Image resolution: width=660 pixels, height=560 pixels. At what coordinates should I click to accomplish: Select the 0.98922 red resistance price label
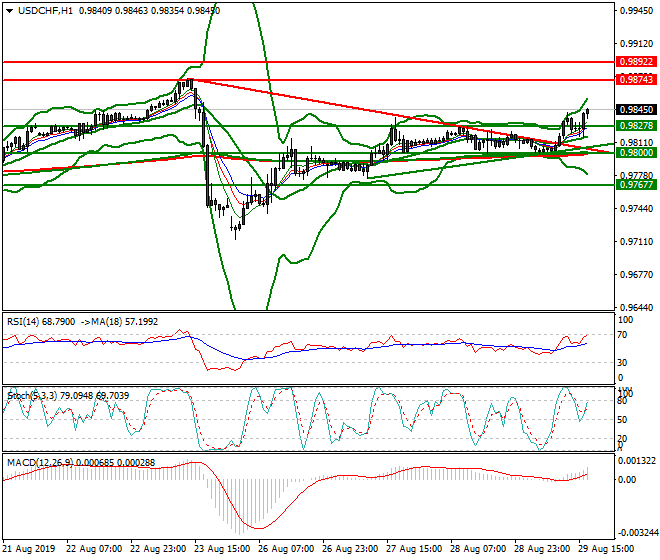click(636, 62)
